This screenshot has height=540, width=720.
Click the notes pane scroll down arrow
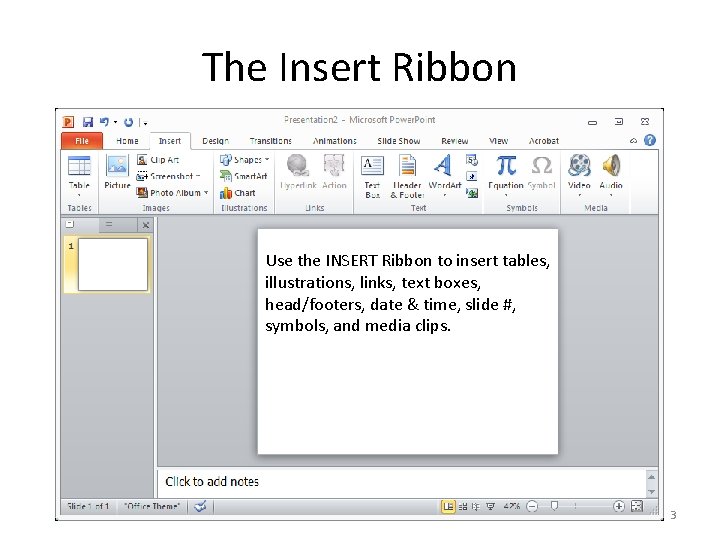[651, 492]
